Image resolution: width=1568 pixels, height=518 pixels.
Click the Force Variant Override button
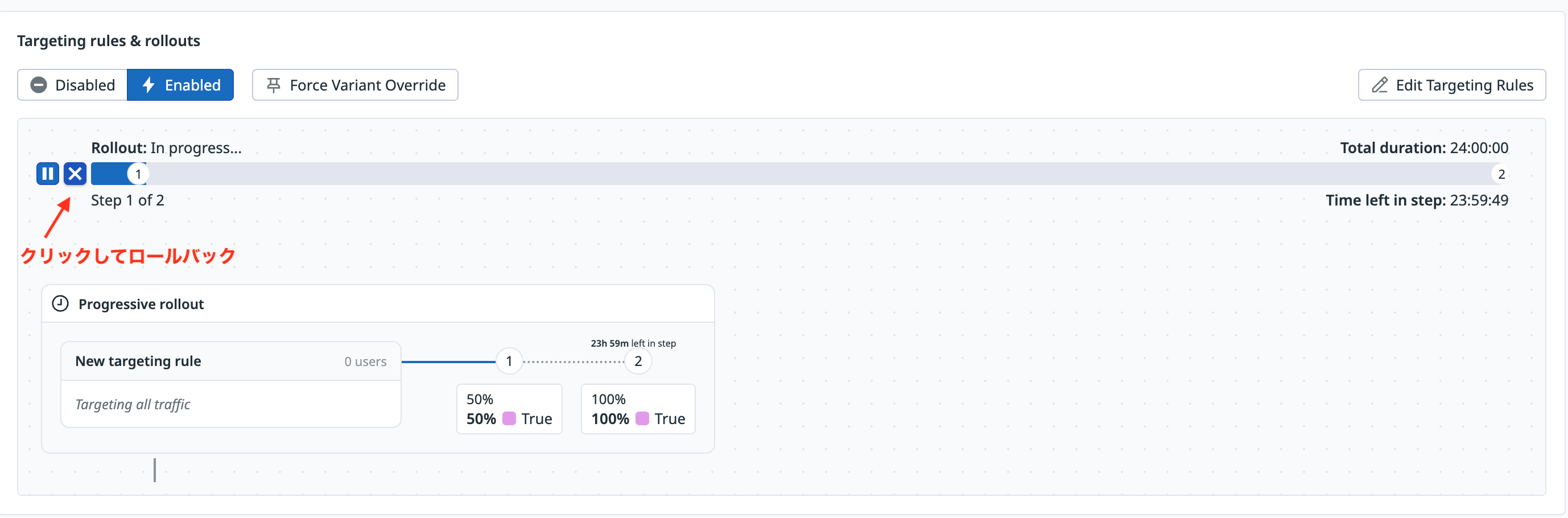[355, 85]
